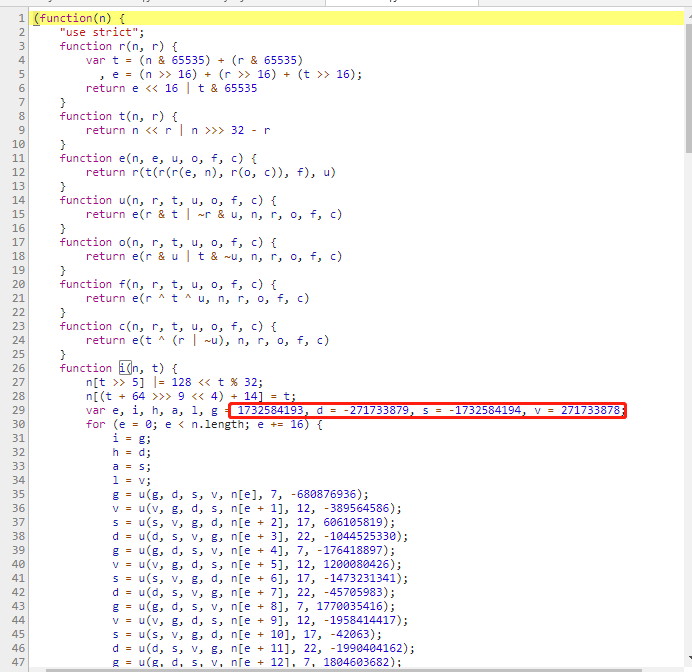Click the "var e, i, h, a, l, g" declaration
Viewport: 692px width, 672px height.
point(152,410)
